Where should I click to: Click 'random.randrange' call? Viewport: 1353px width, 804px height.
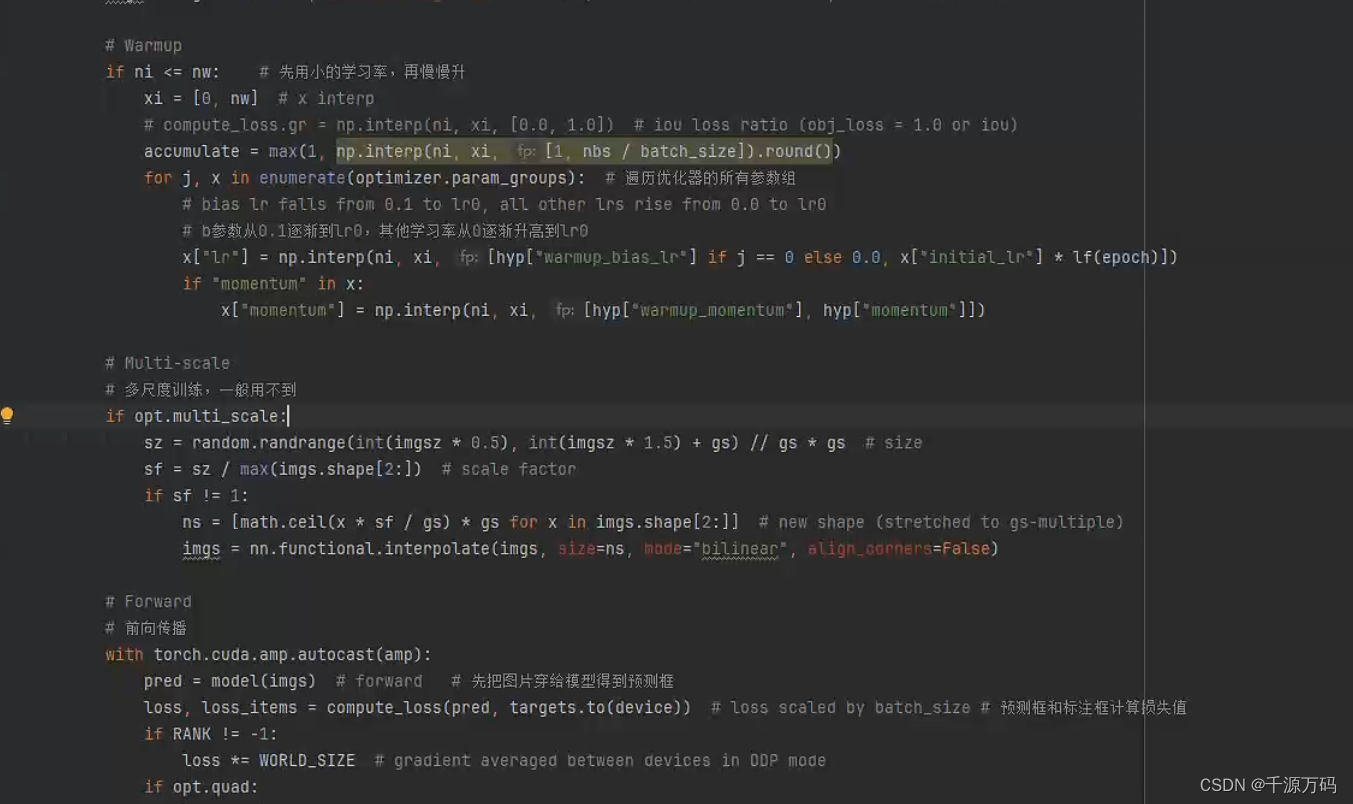click(x=269, y=443)
